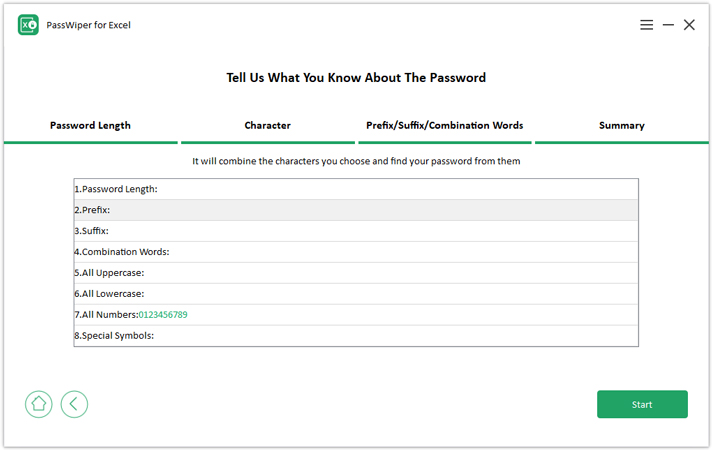Select the Special Symbols row
This screenshot has width=712, height=450.
pos(356,336)
